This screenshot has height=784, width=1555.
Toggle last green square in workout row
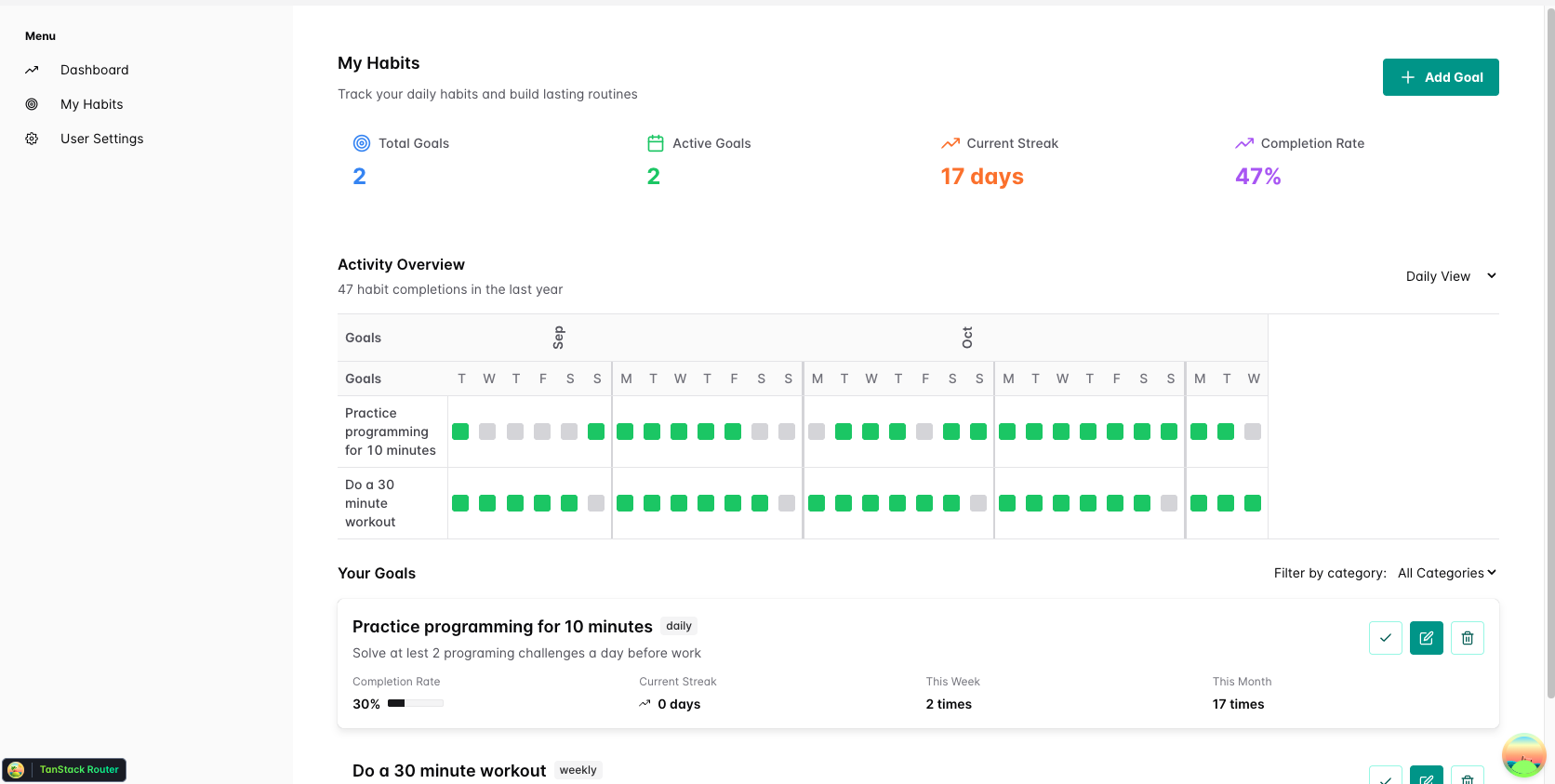click(1253, 503)
